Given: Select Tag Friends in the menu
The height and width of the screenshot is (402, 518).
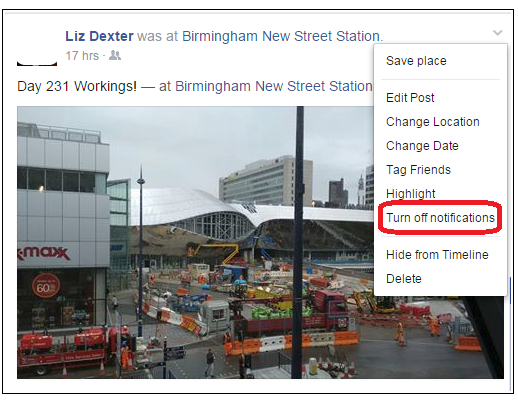Looking at the screenshot, I should (418, 170).
